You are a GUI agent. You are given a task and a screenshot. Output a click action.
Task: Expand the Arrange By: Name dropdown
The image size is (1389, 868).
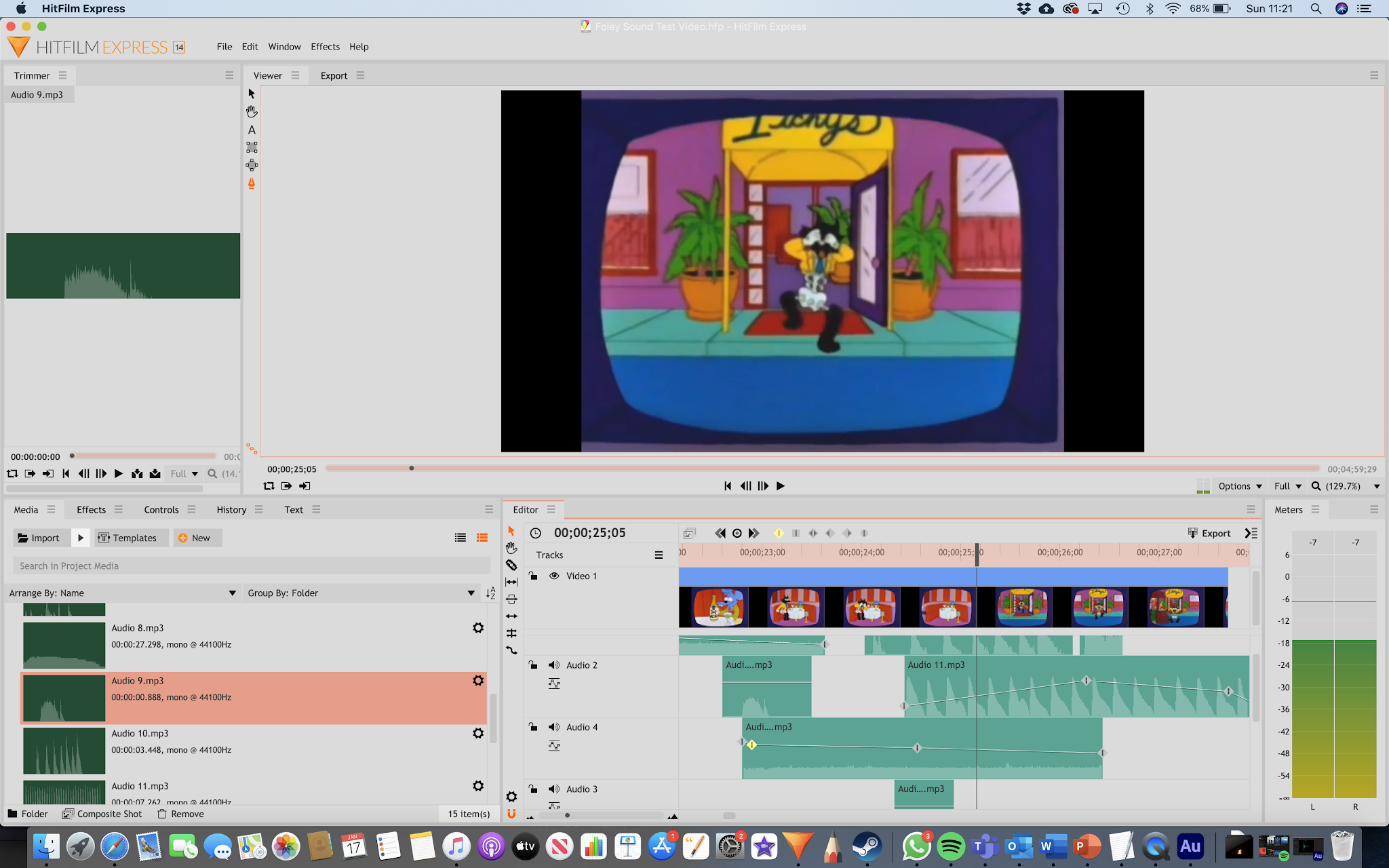232,593
